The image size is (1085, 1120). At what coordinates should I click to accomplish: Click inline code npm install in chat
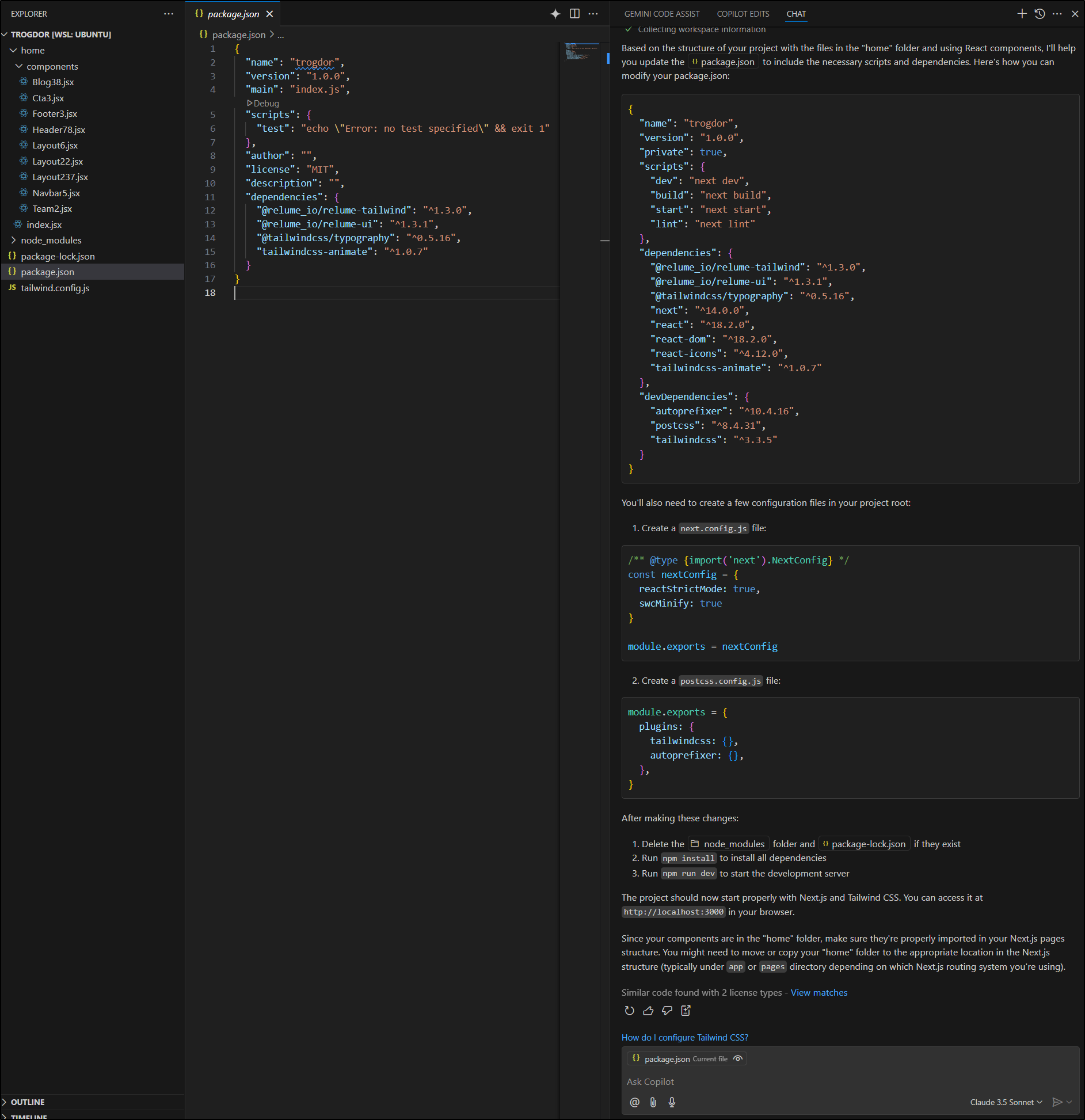tap(688, 858)
